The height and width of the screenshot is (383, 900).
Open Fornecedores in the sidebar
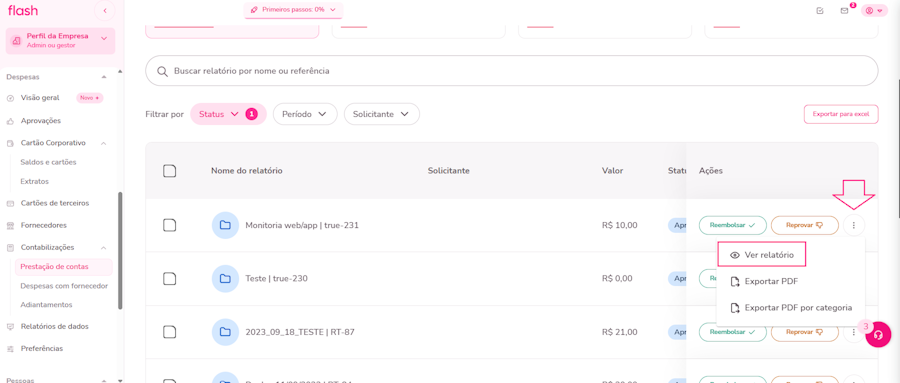[x=44, y=225]
